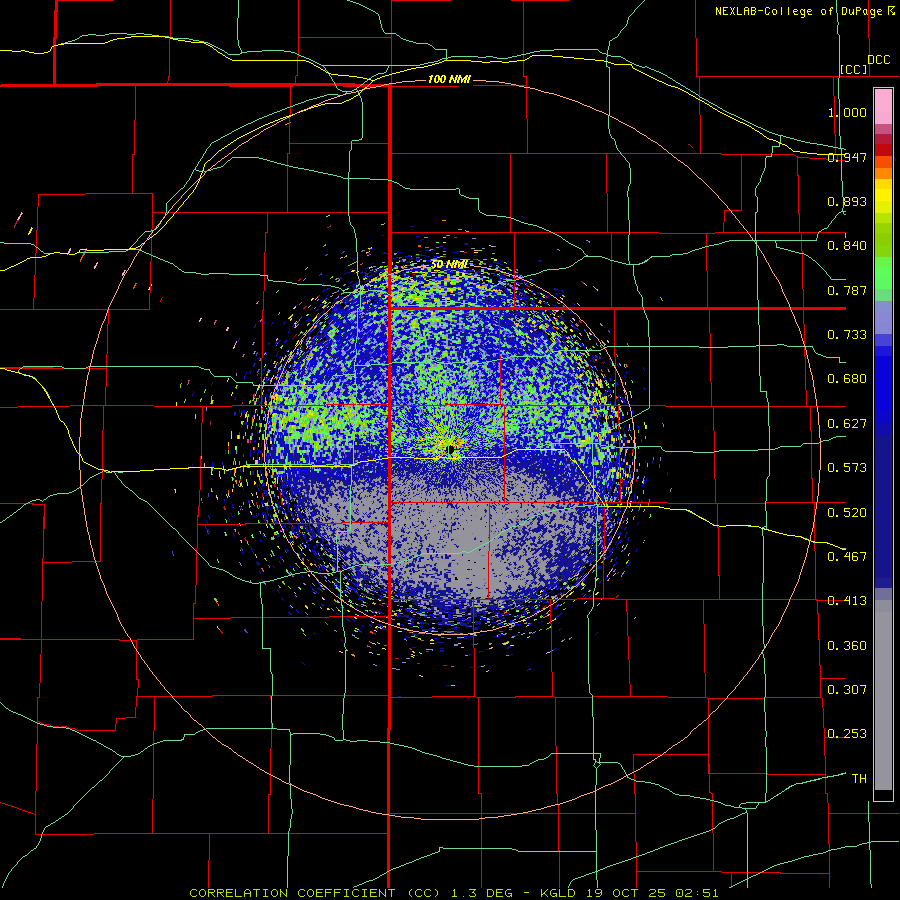Click the TH threshold label
Image resolution: width=900 pixels, height=900 pixels.
coord(859,779)
